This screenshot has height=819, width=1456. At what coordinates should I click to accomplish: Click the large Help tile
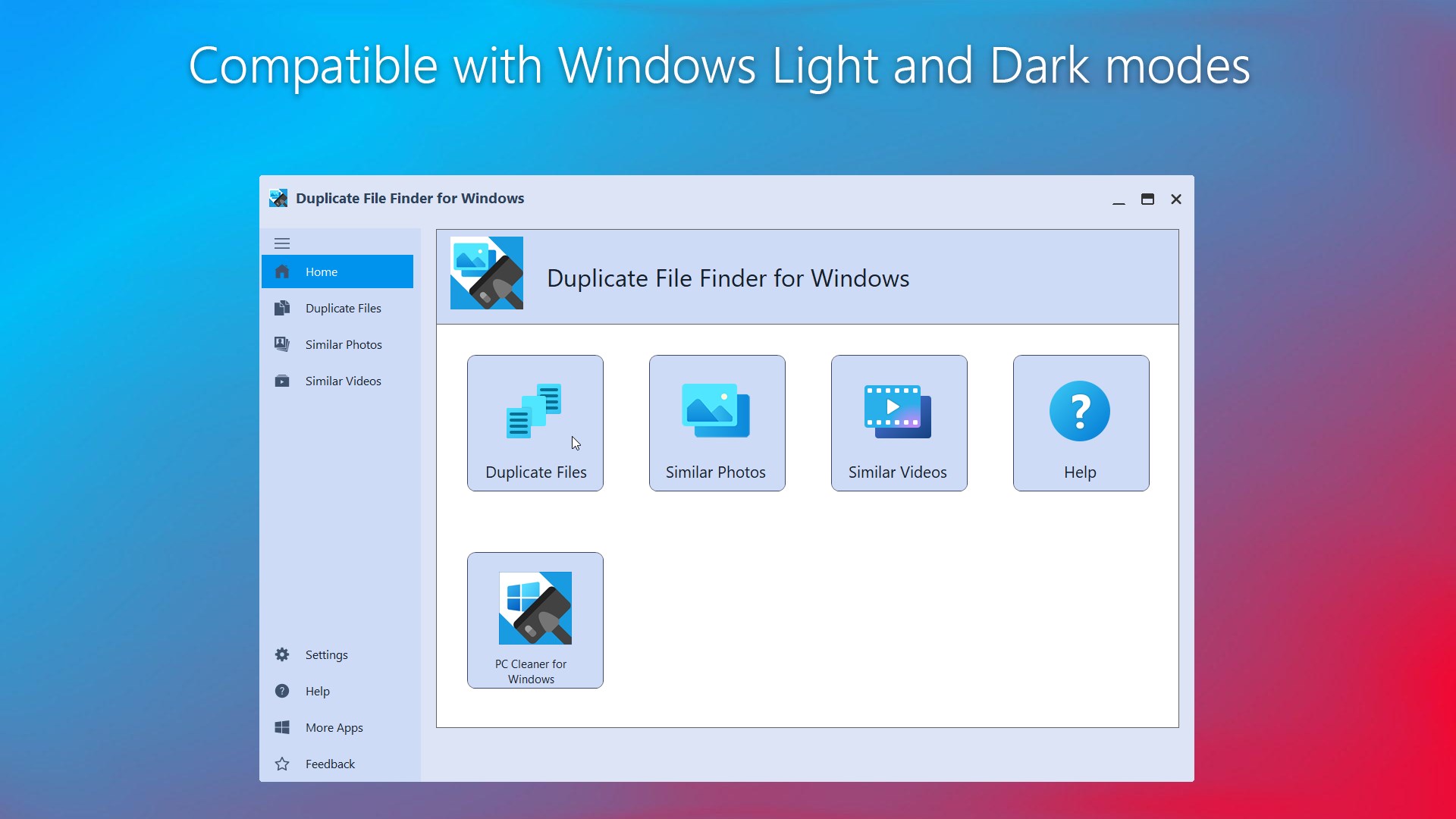pos(1081,423)
